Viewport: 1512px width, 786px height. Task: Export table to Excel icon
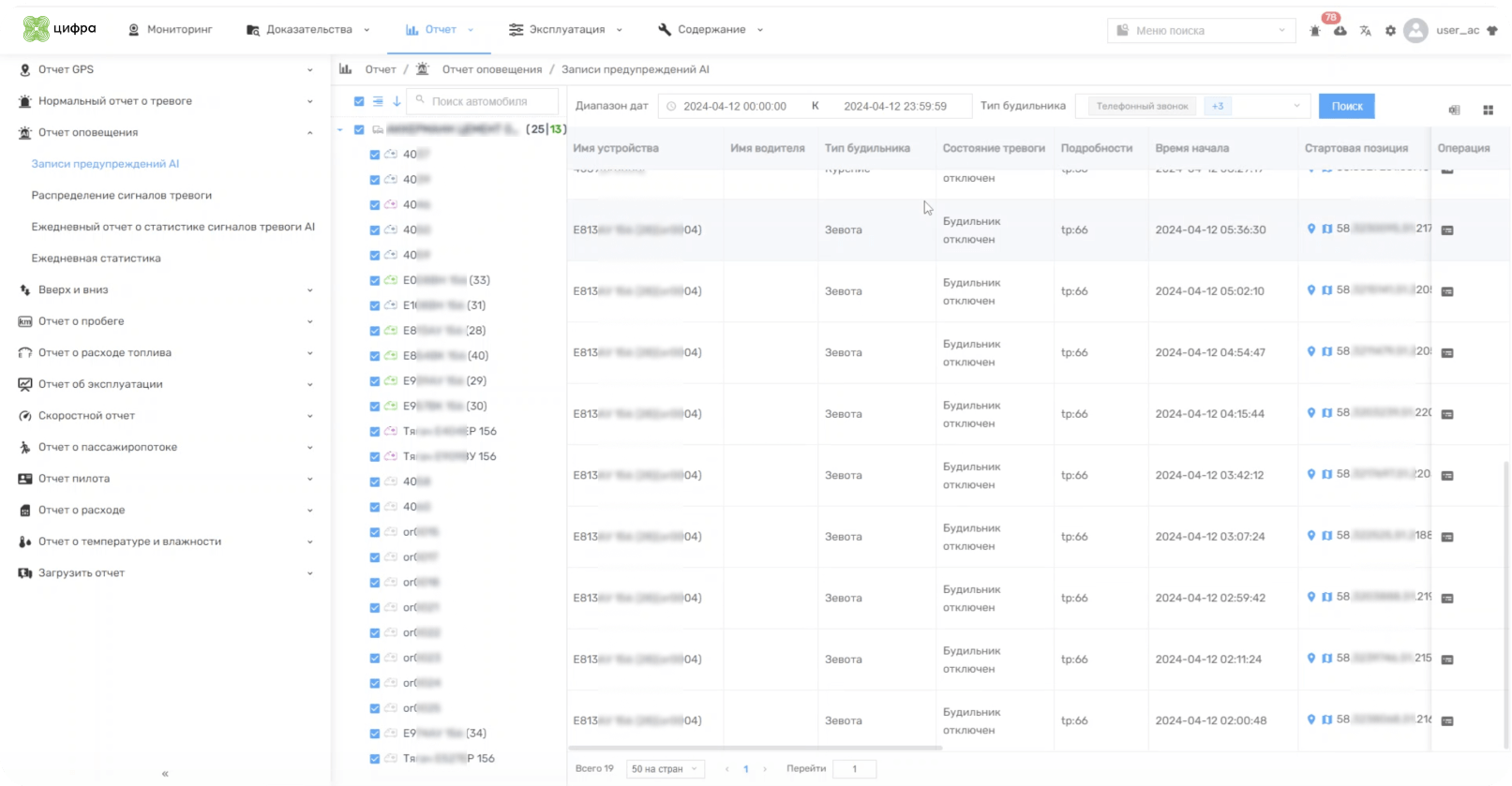click(1455, 110)
